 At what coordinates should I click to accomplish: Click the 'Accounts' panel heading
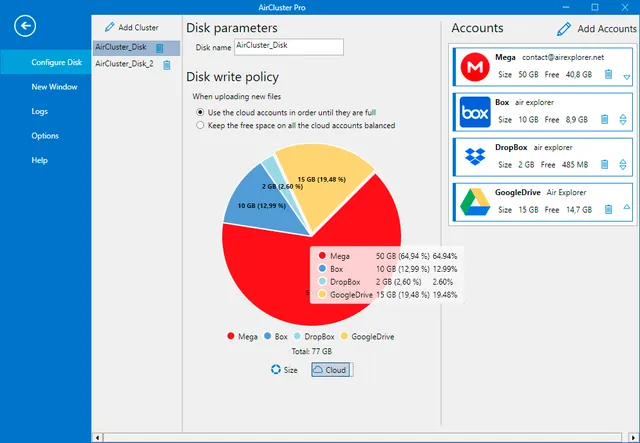tap(477, 28)
